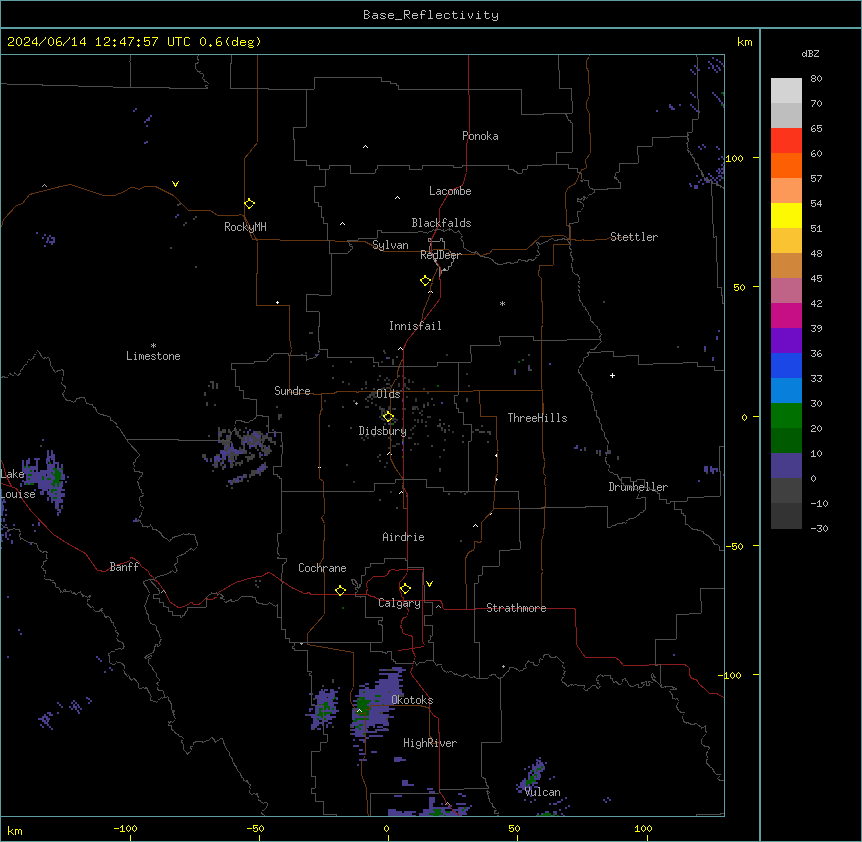Select the white 70-80 dBZ legend swatch
Image resolution: width=862 pixels, height=842 pixels.
point(786,90)
